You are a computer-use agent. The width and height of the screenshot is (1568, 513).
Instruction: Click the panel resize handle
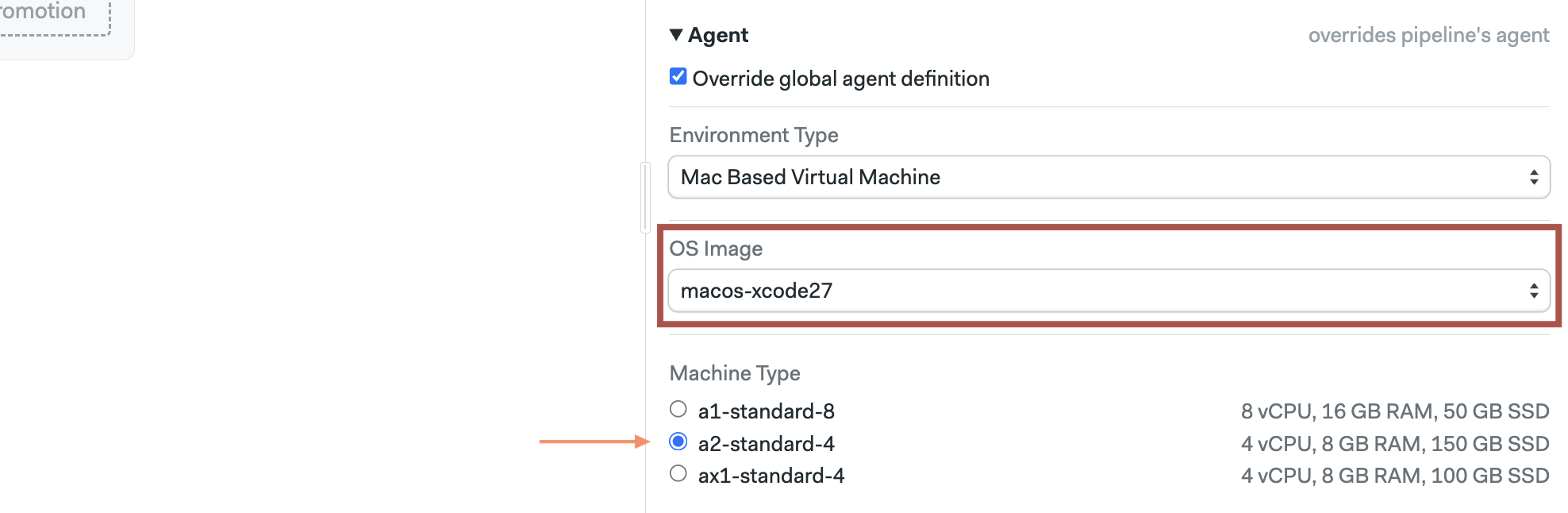(x=645, y=198)
